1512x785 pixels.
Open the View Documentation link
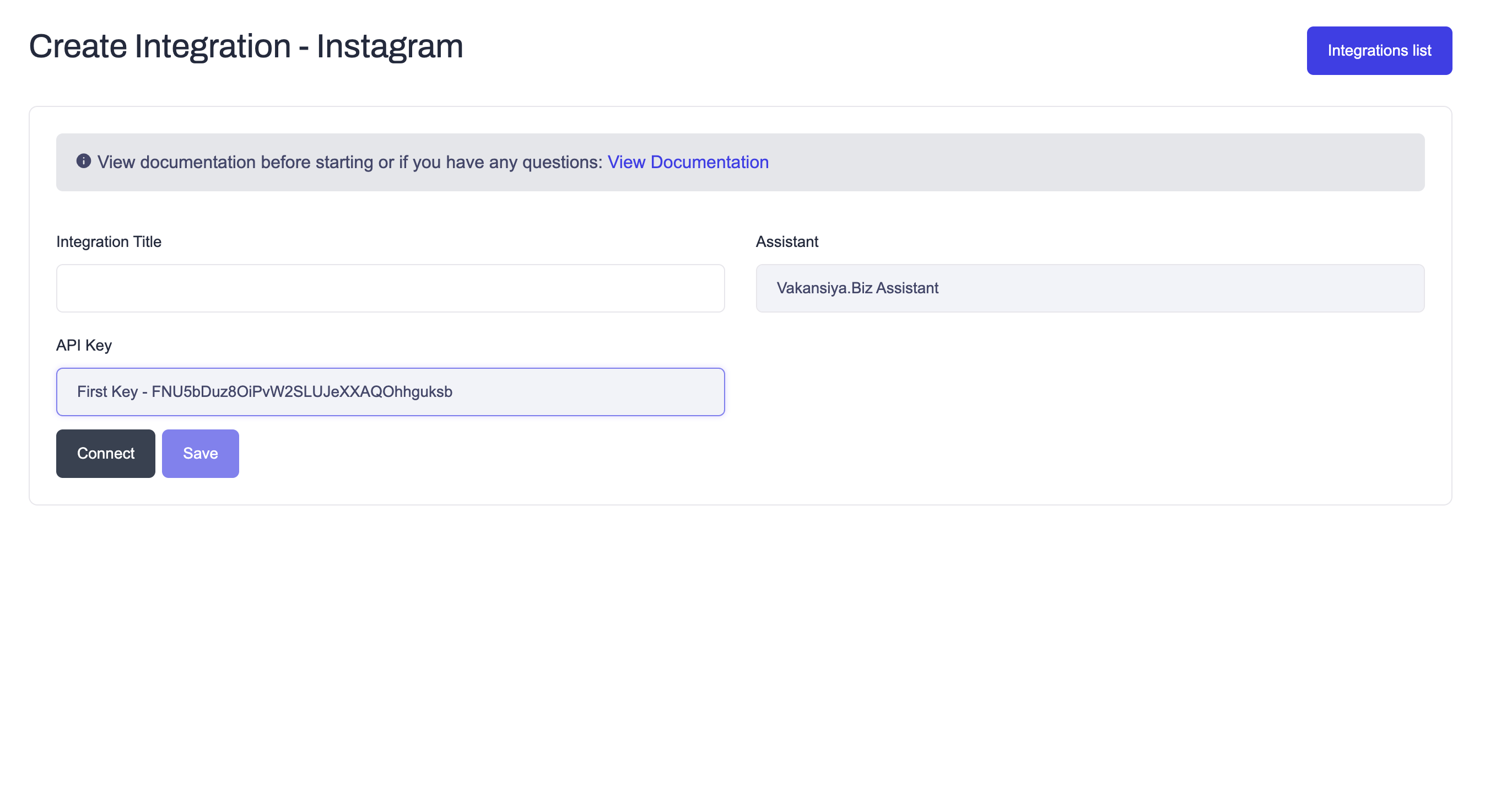pos(687,162)
